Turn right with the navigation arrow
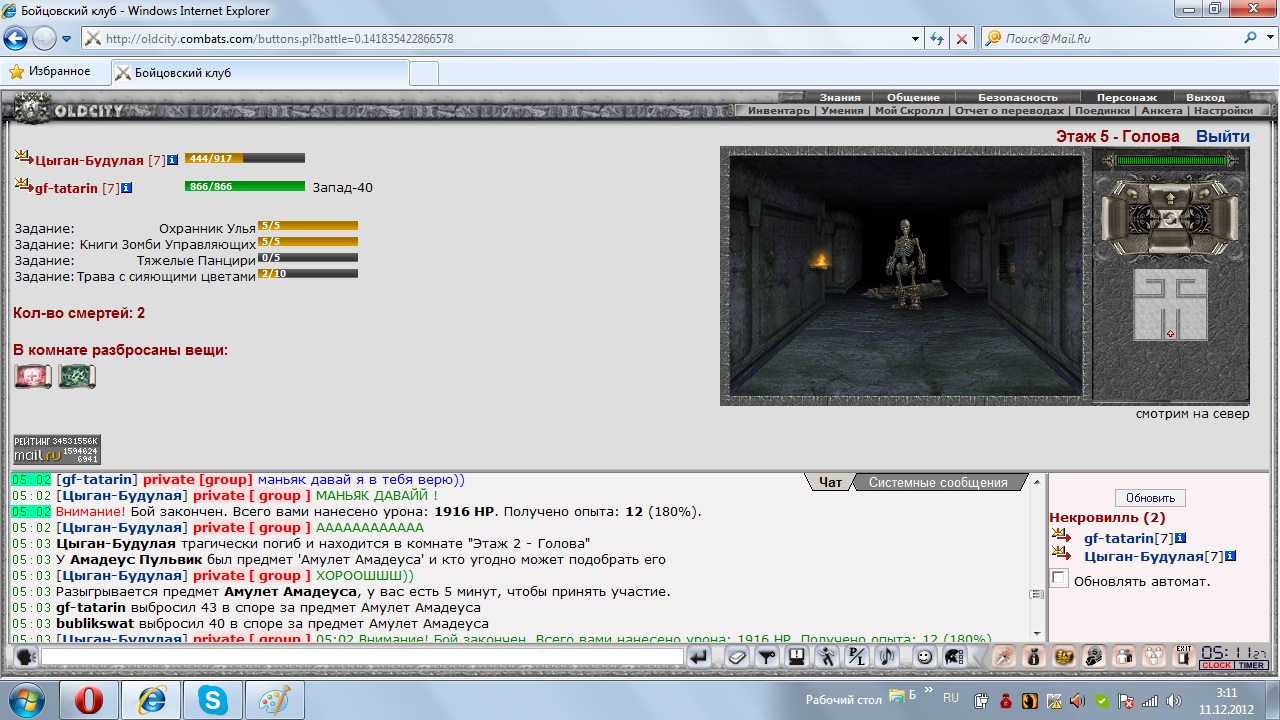The image size is (1280, 720). point(1204,192)
